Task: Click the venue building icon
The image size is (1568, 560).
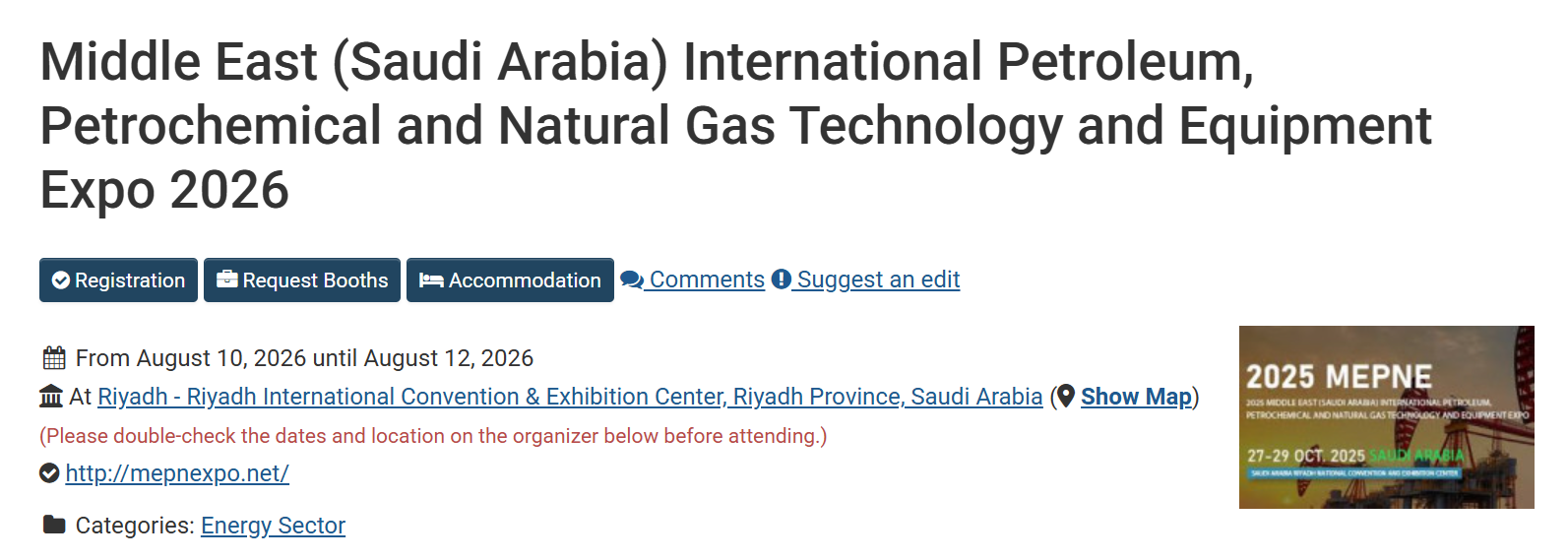Action: click(x=51, y=397)
